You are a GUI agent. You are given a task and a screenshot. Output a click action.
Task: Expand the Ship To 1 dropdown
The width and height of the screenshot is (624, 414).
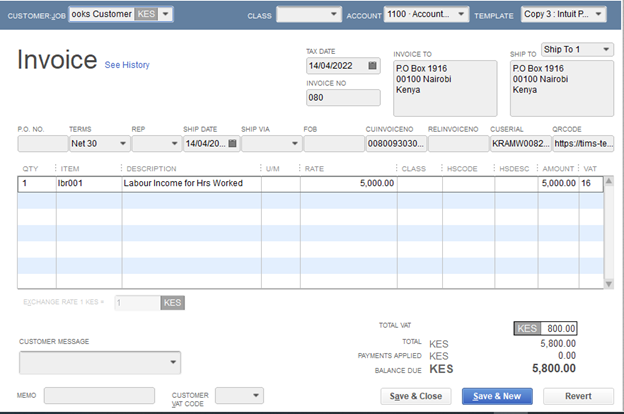606,49
